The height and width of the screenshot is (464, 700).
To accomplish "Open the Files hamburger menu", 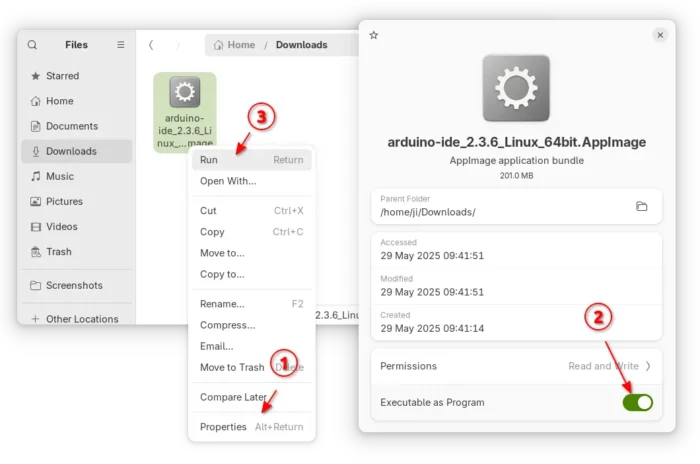I will coord(121,45).
